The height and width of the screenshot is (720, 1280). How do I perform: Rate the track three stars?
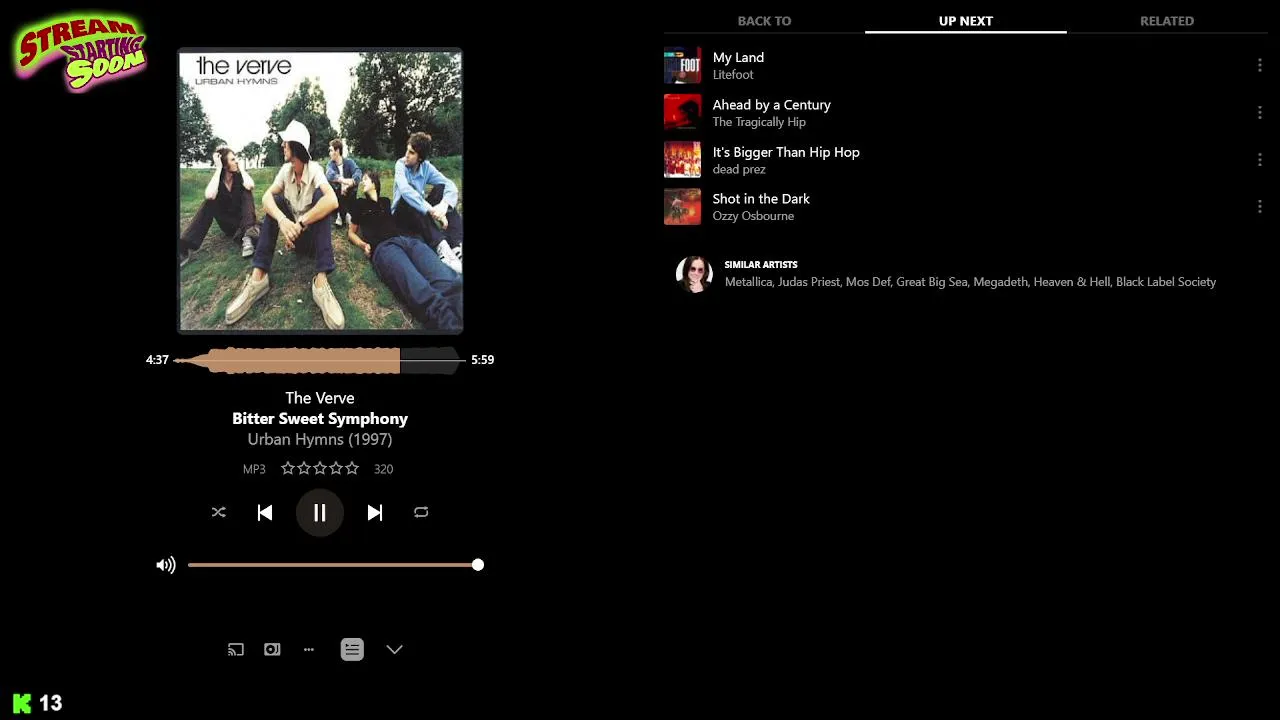[320, 468]
